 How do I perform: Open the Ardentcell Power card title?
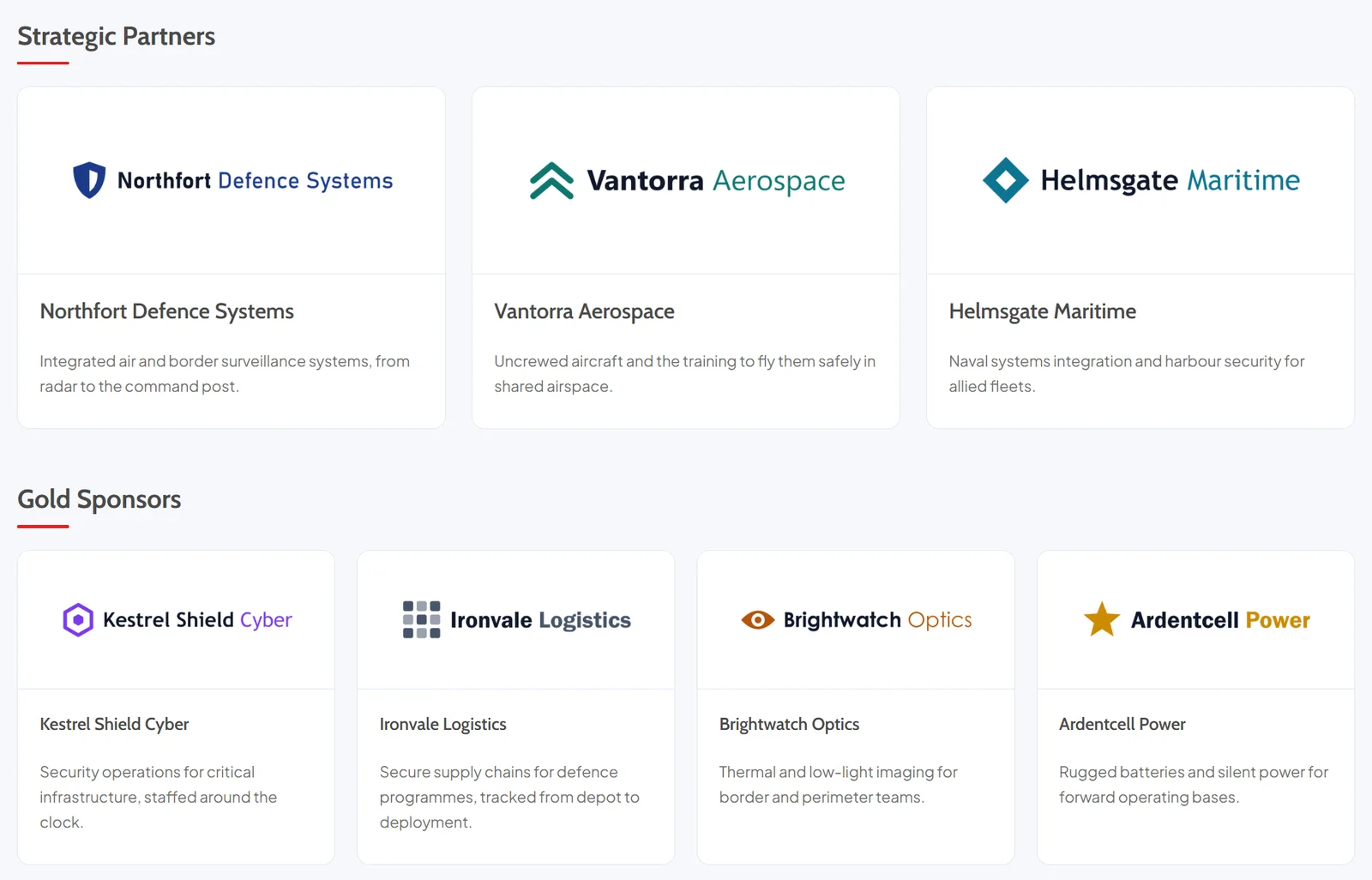1122,724
